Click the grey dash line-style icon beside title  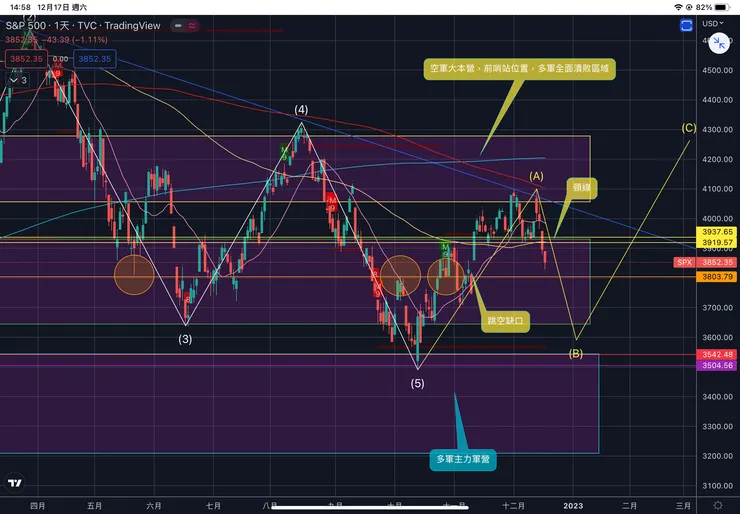178,25
